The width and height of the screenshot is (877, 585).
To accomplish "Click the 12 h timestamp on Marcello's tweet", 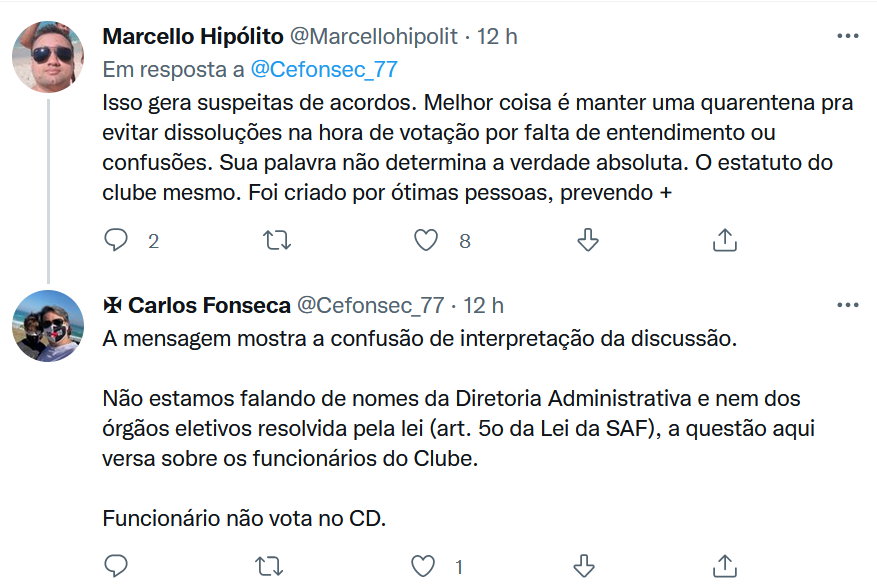I will coord(497,37).
